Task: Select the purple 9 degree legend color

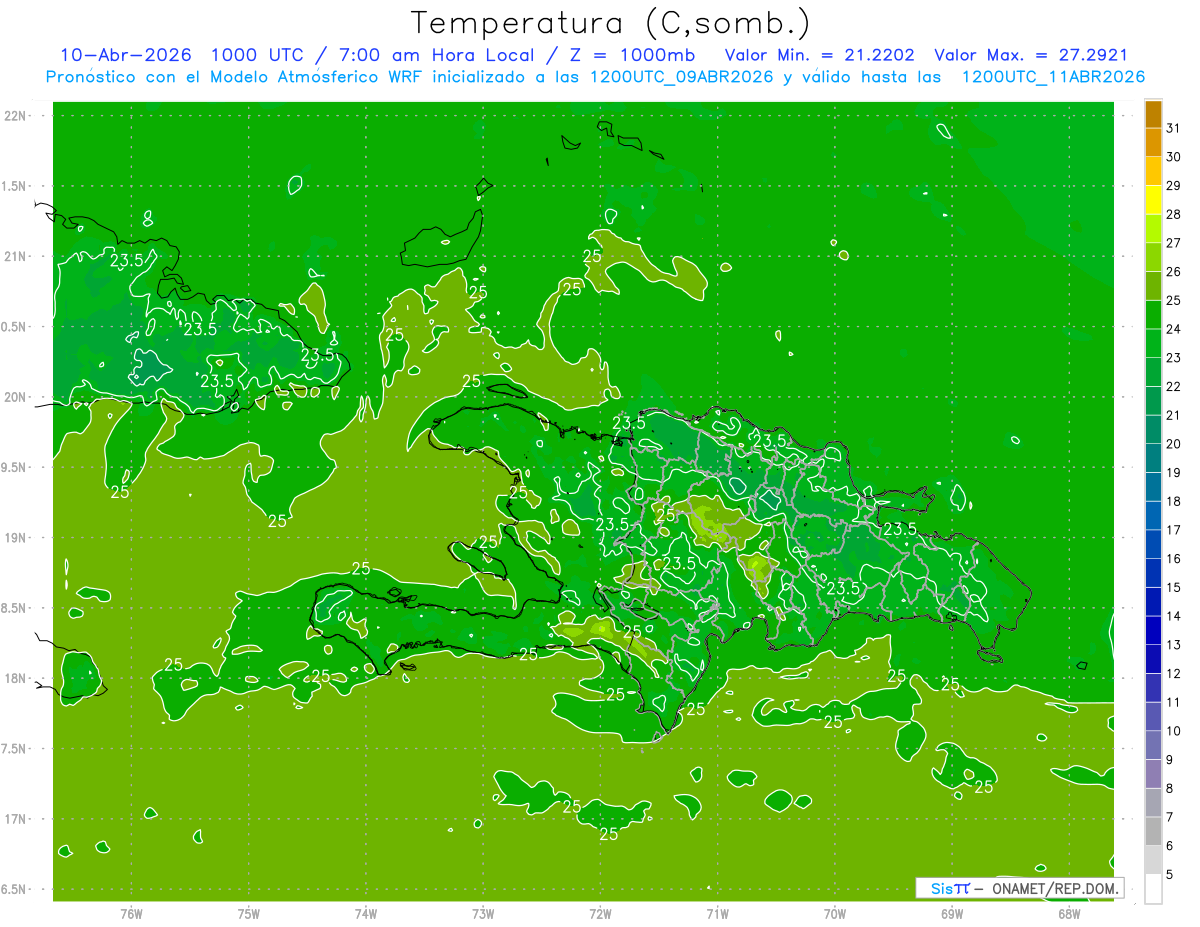Action: point(1153,745)
